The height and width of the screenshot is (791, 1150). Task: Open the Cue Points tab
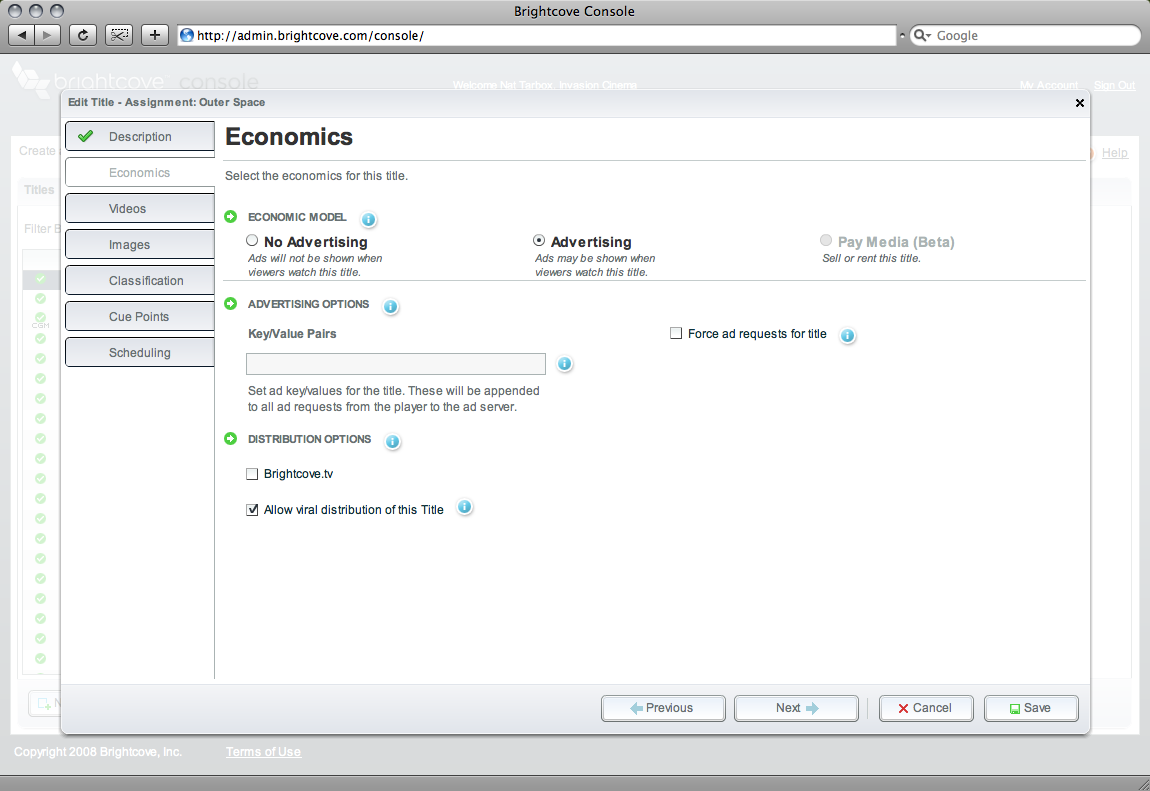coord(140,316)
